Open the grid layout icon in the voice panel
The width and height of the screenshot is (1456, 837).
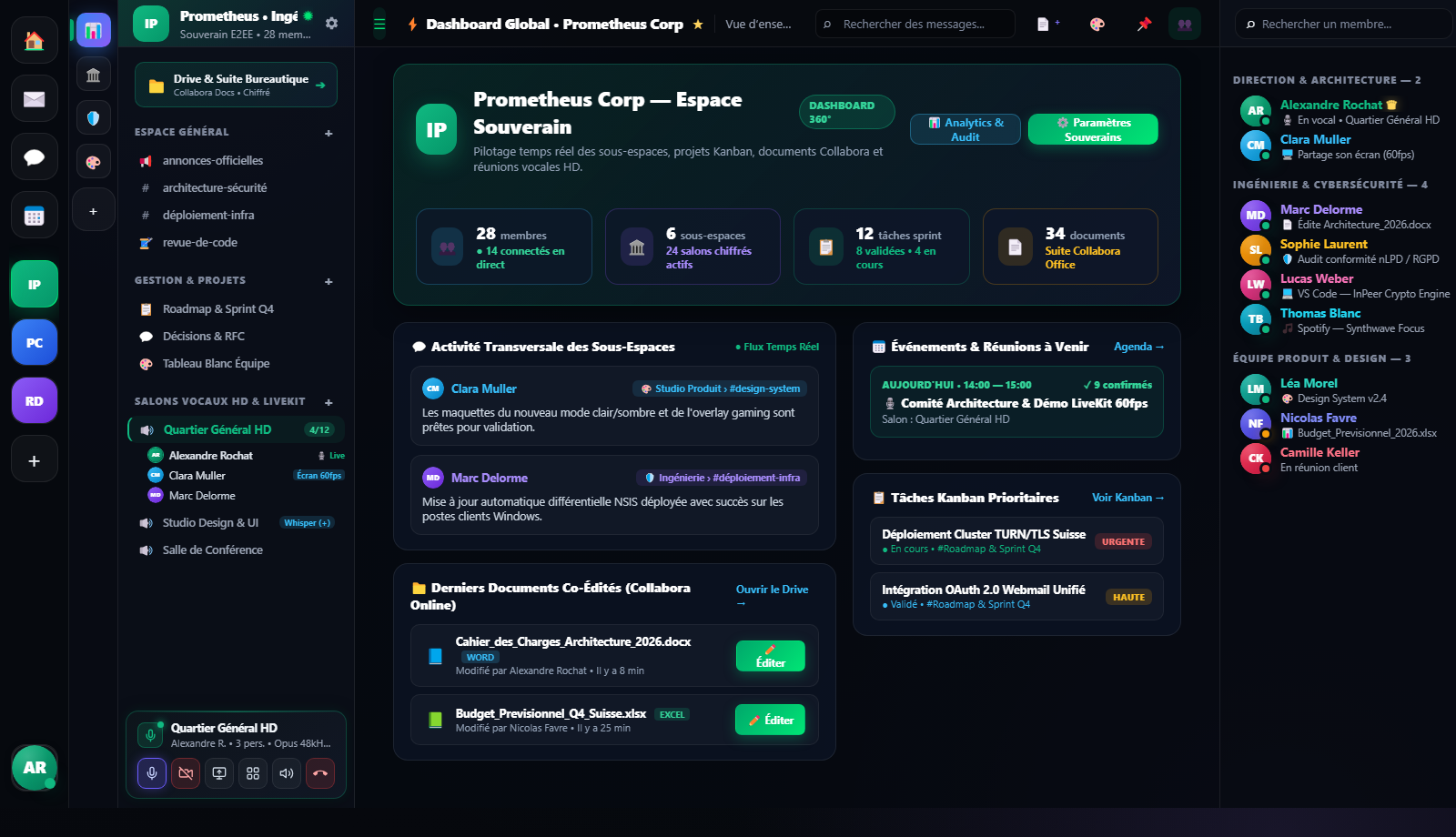pos(253,773)
